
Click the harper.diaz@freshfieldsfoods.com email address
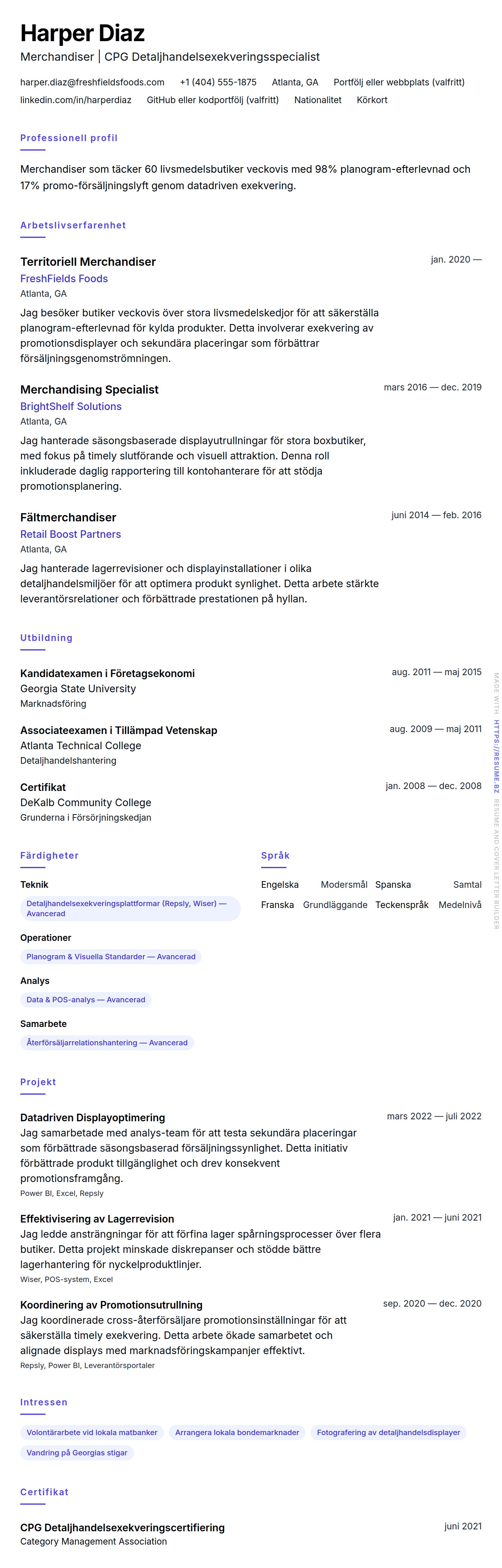tap(92, 82)
